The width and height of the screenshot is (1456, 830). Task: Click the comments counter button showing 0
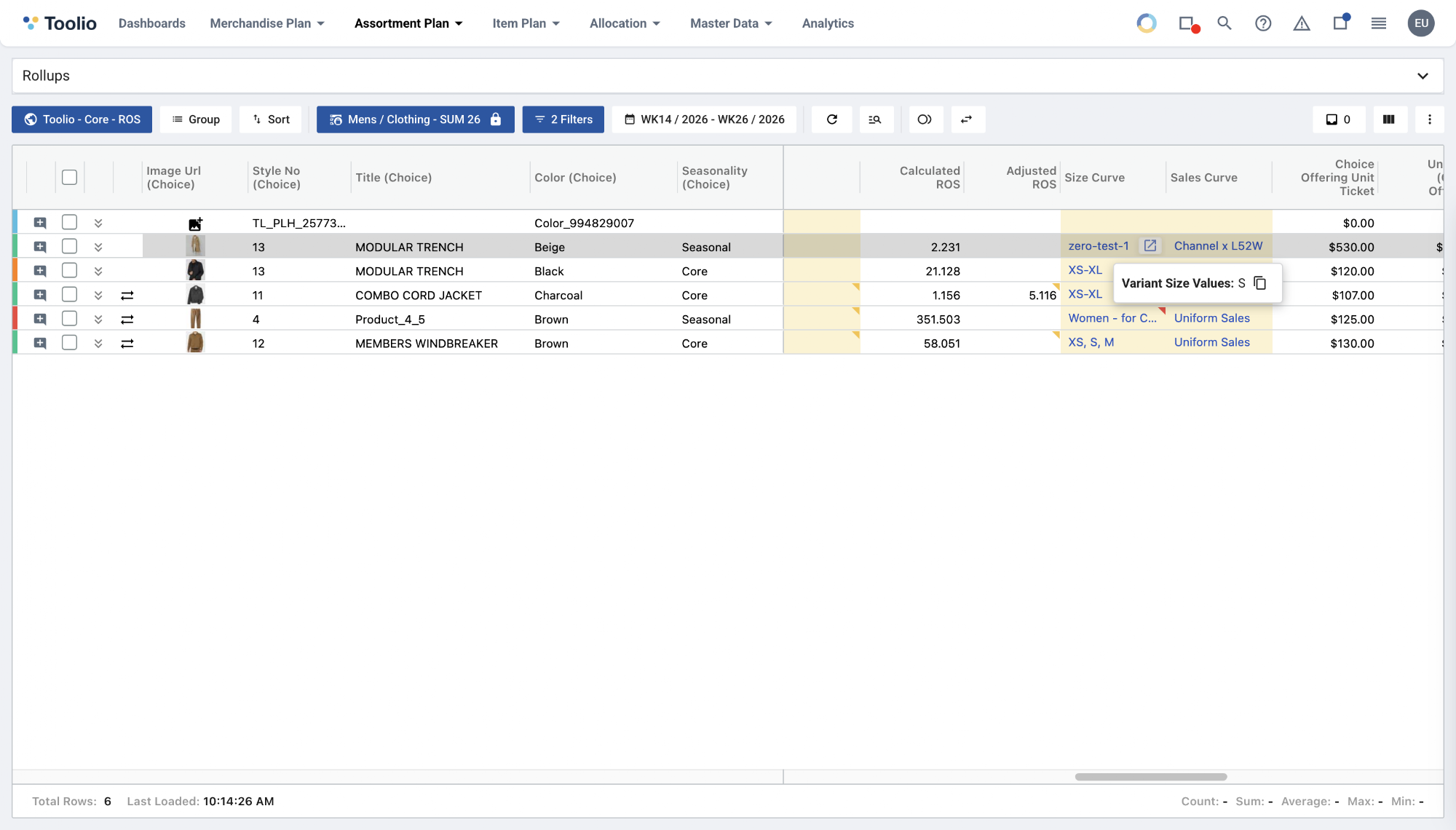tap(1338, 119)
